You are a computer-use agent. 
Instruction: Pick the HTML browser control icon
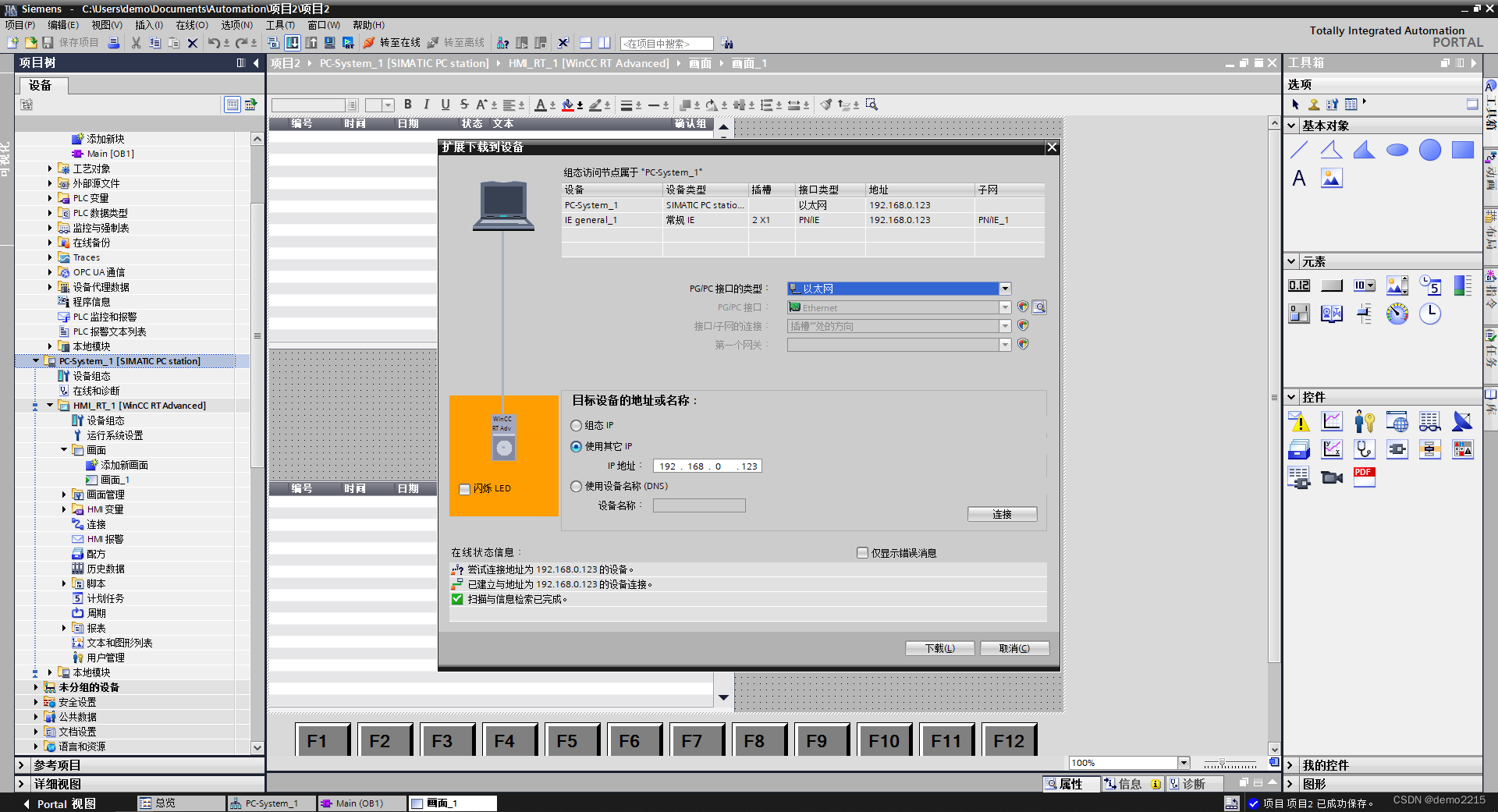point(1397,422)
